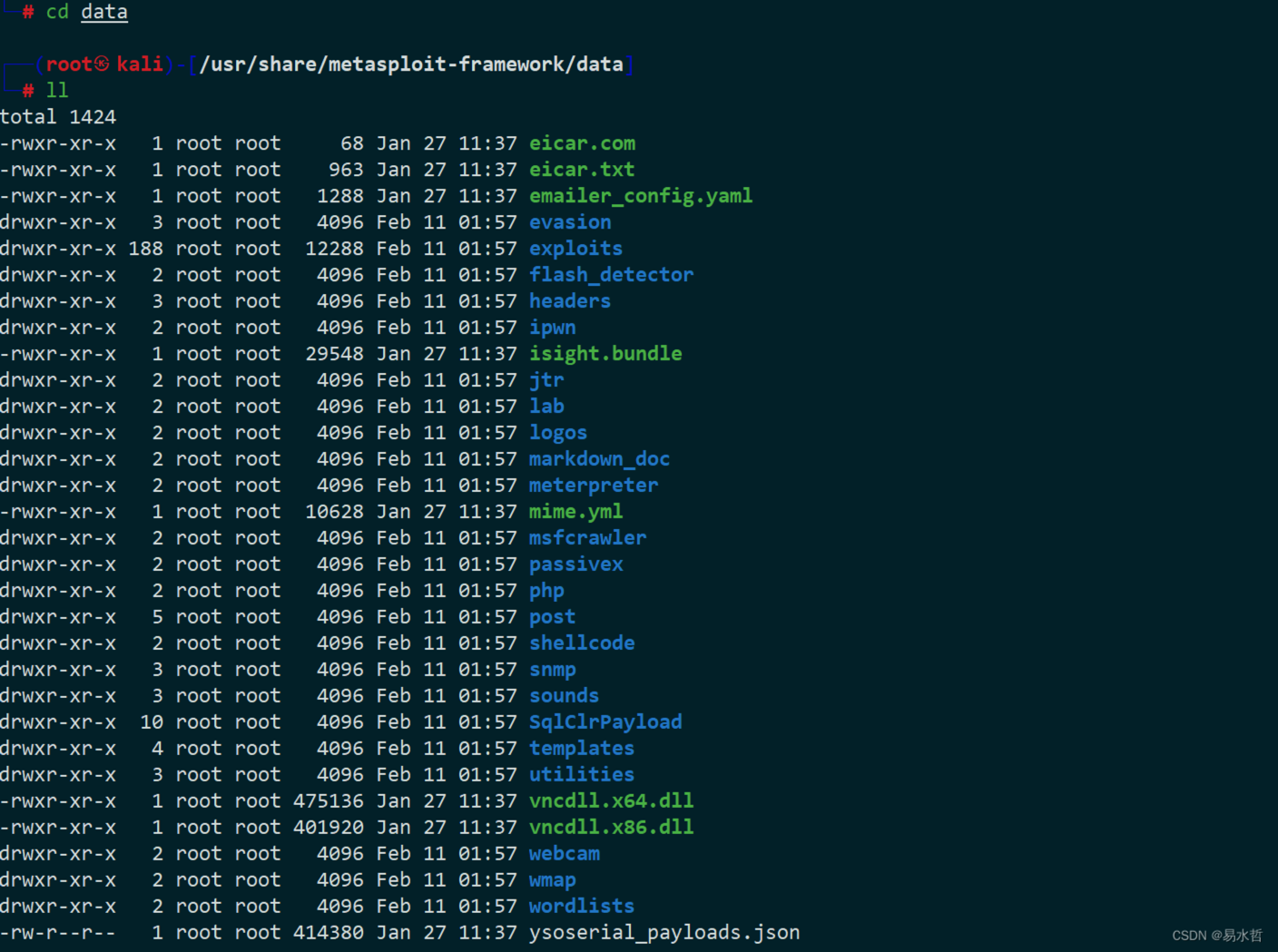
Task: Click the eicar.com file name
Action: (582, 143)
